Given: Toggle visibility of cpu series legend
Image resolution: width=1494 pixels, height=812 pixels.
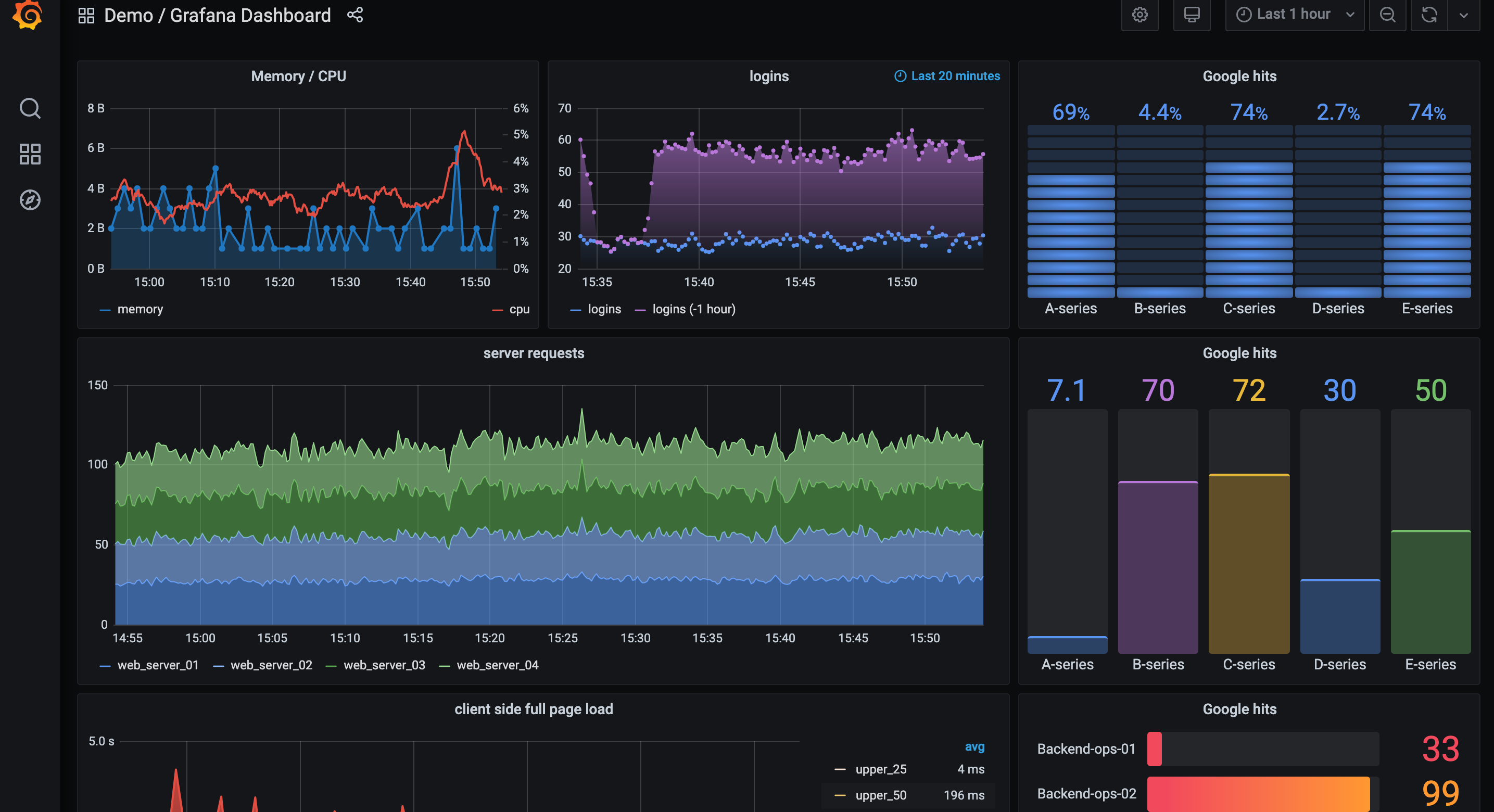Looking at the screenshot, I should click(519, 308).
